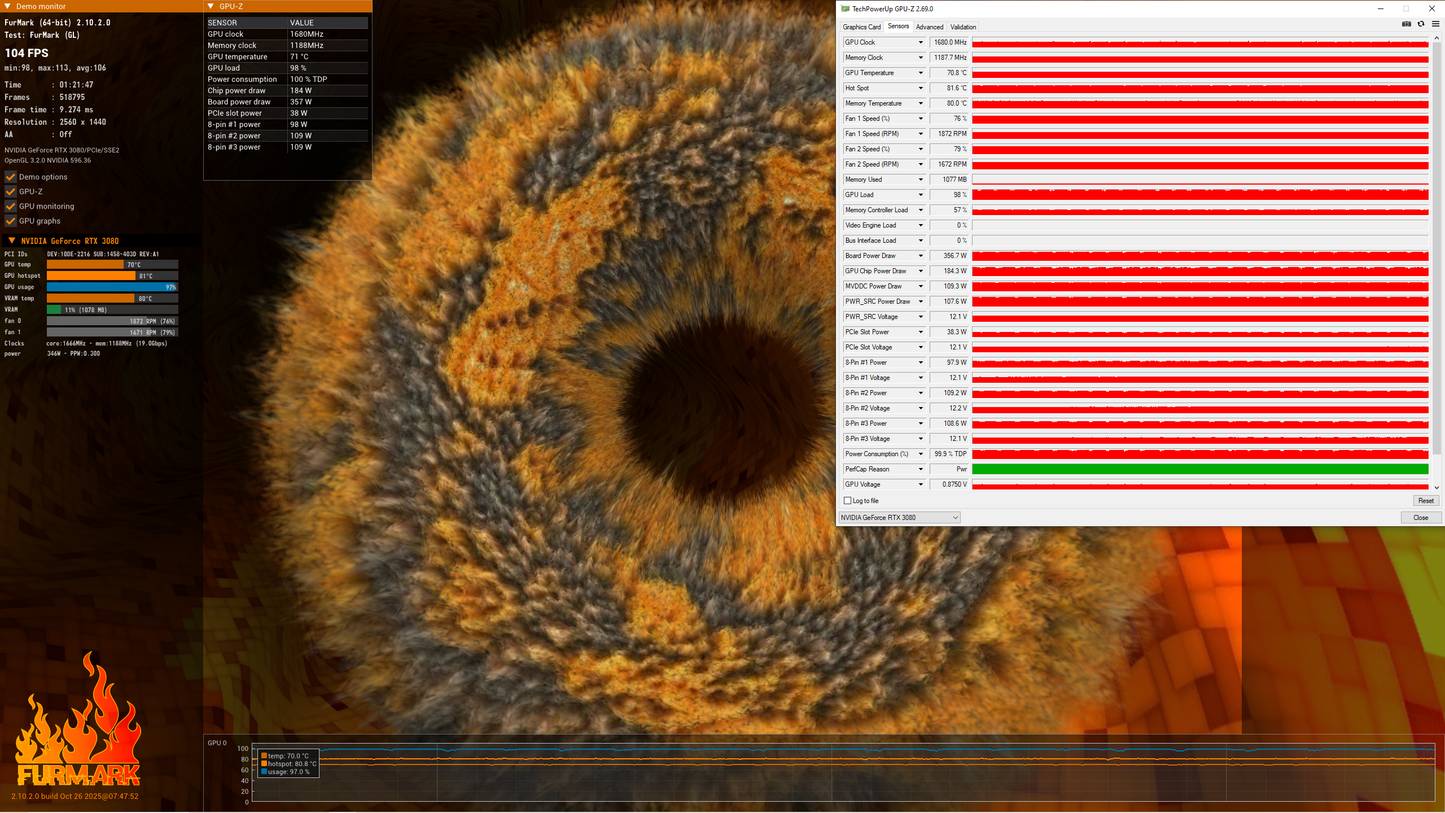Click the Frame time 9.274 ms text
Image resolution: width=1445 pixels, height=813 pixels.
pos(49,110)
